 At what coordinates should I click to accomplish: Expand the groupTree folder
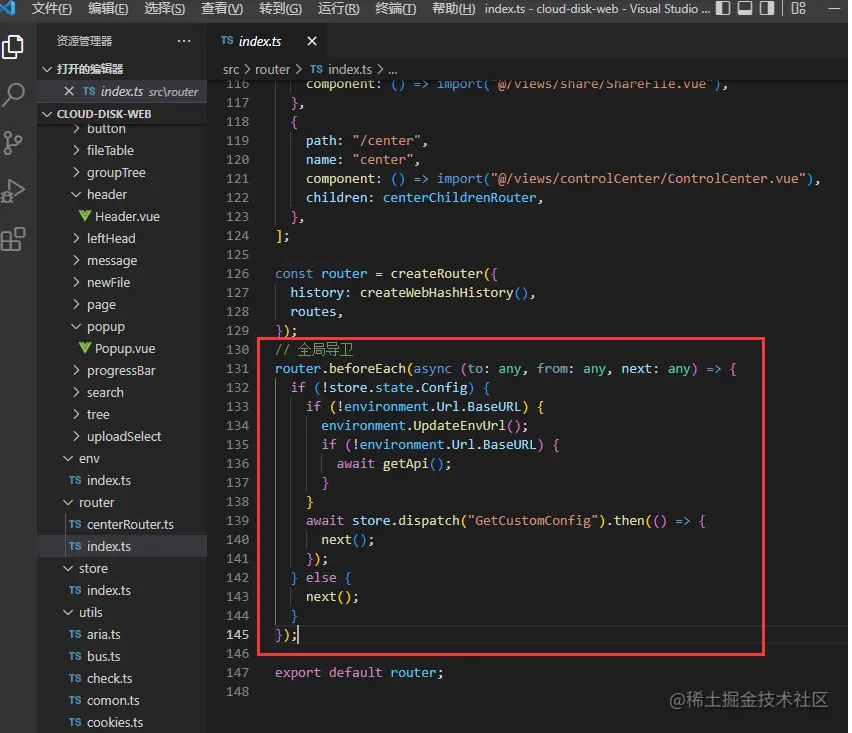tap(122, 173)
